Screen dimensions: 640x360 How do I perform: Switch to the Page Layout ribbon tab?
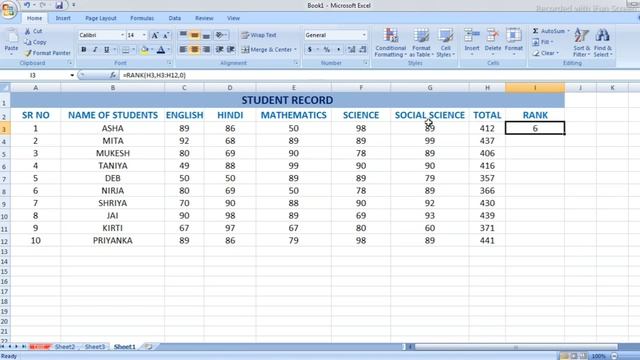[101, 18]
